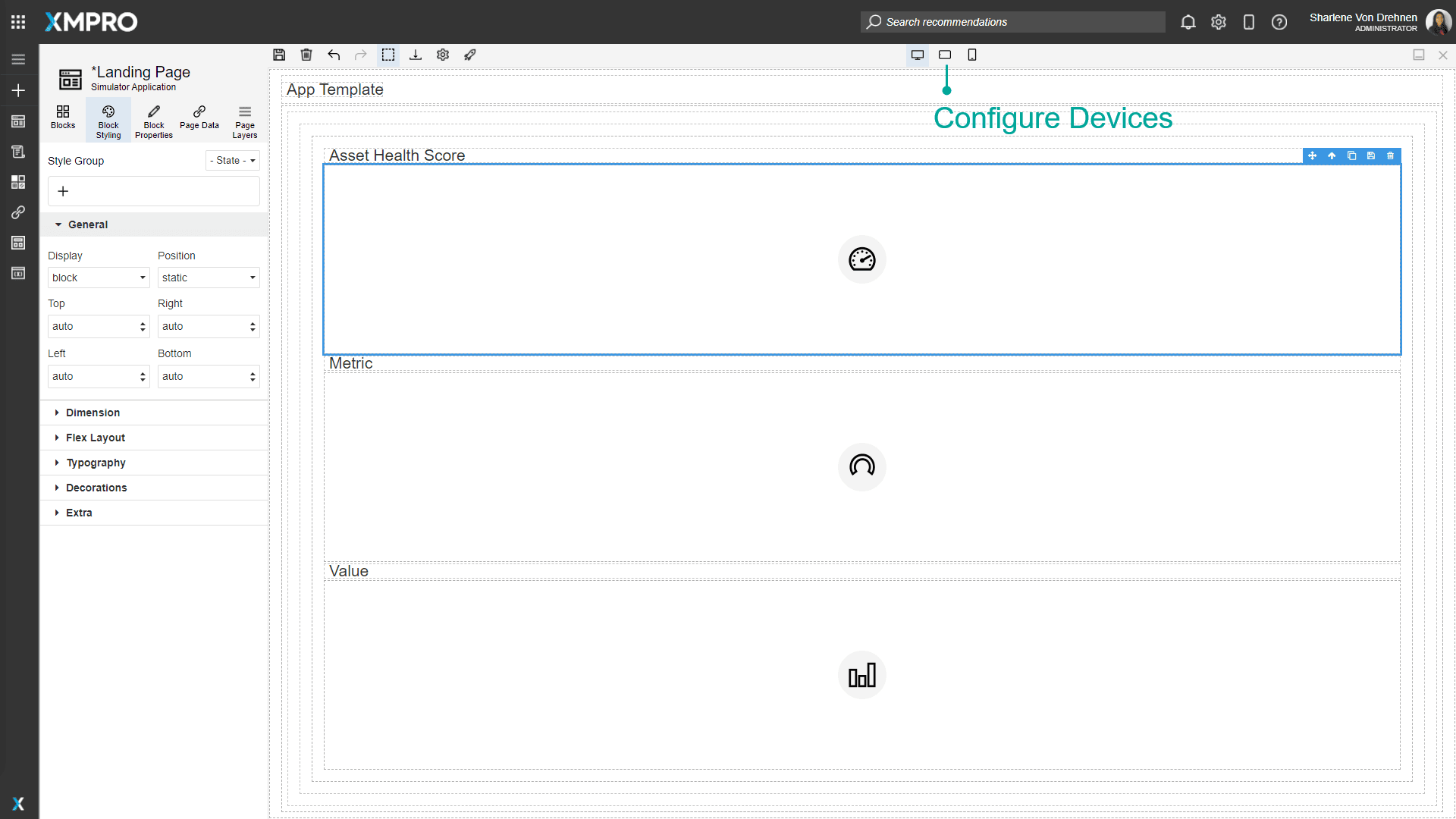Open the State dropdown for Style Group
The image size is (1456, 819).
[232, 160]
